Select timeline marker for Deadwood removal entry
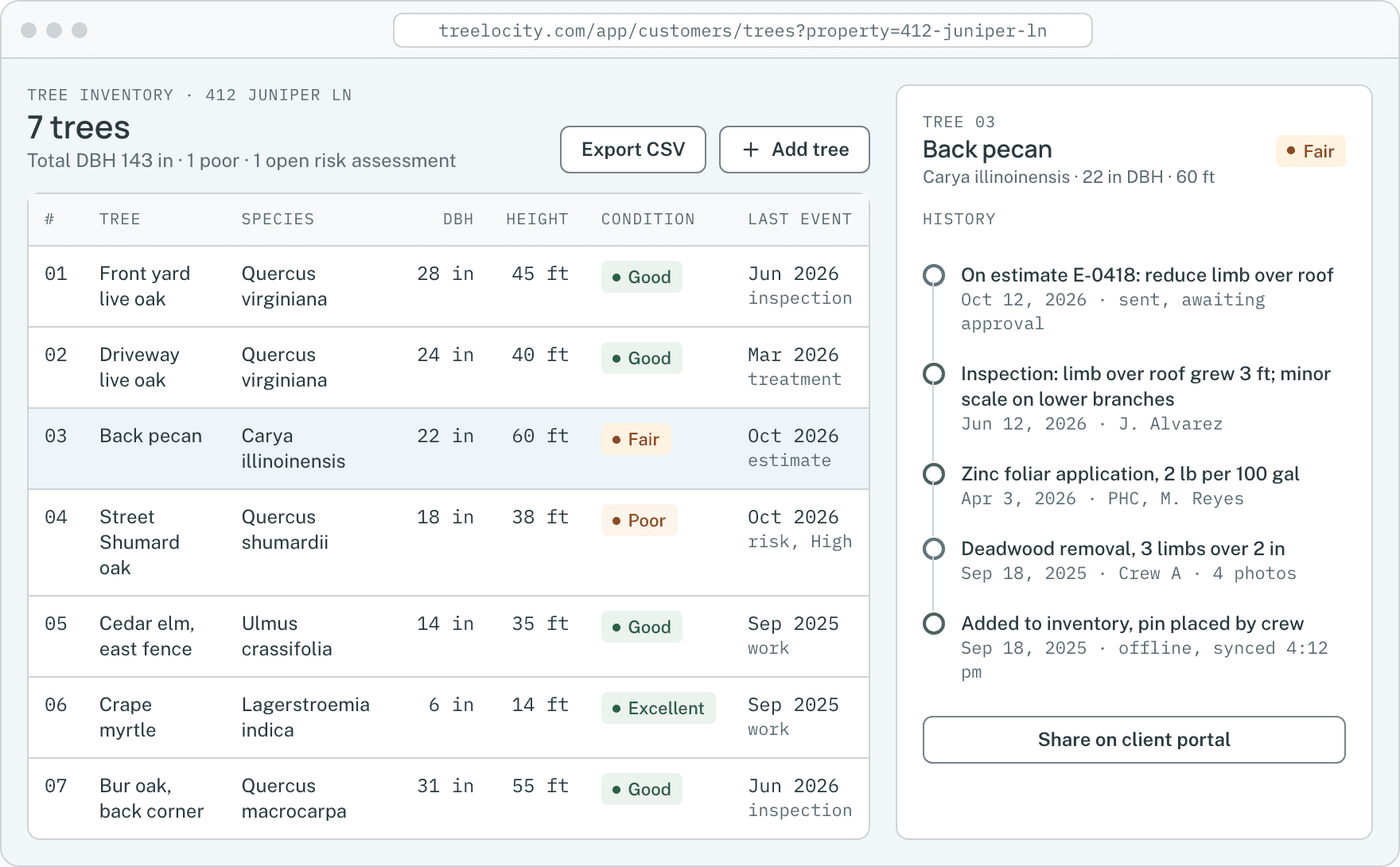 tap(934, 549)
